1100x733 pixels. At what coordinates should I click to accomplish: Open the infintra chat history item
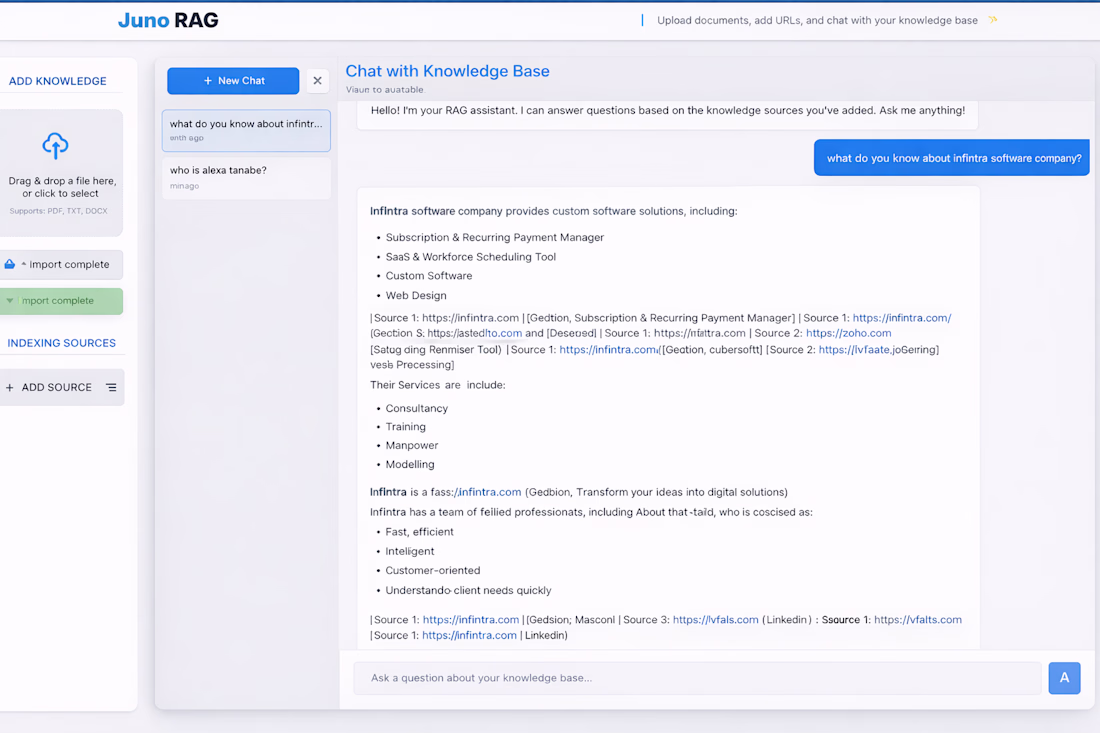point(246,130)
